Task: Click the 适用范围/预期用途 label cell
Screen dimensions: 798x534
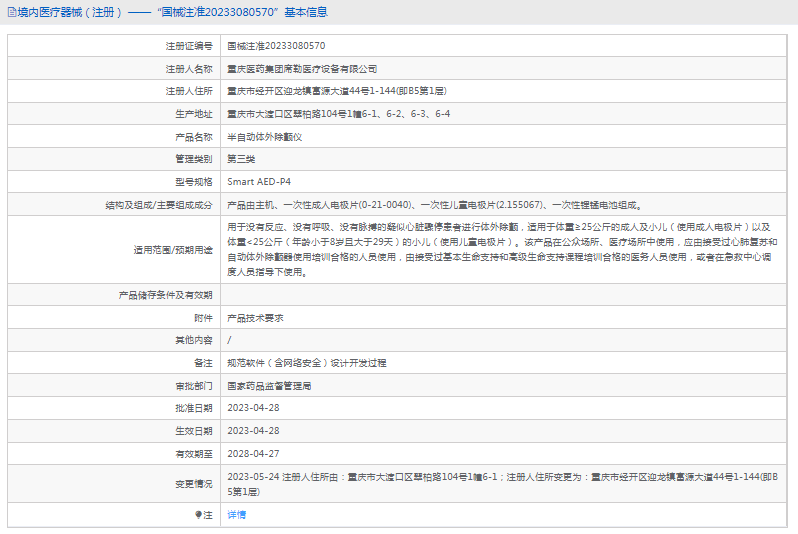Action: click(114, 250)
